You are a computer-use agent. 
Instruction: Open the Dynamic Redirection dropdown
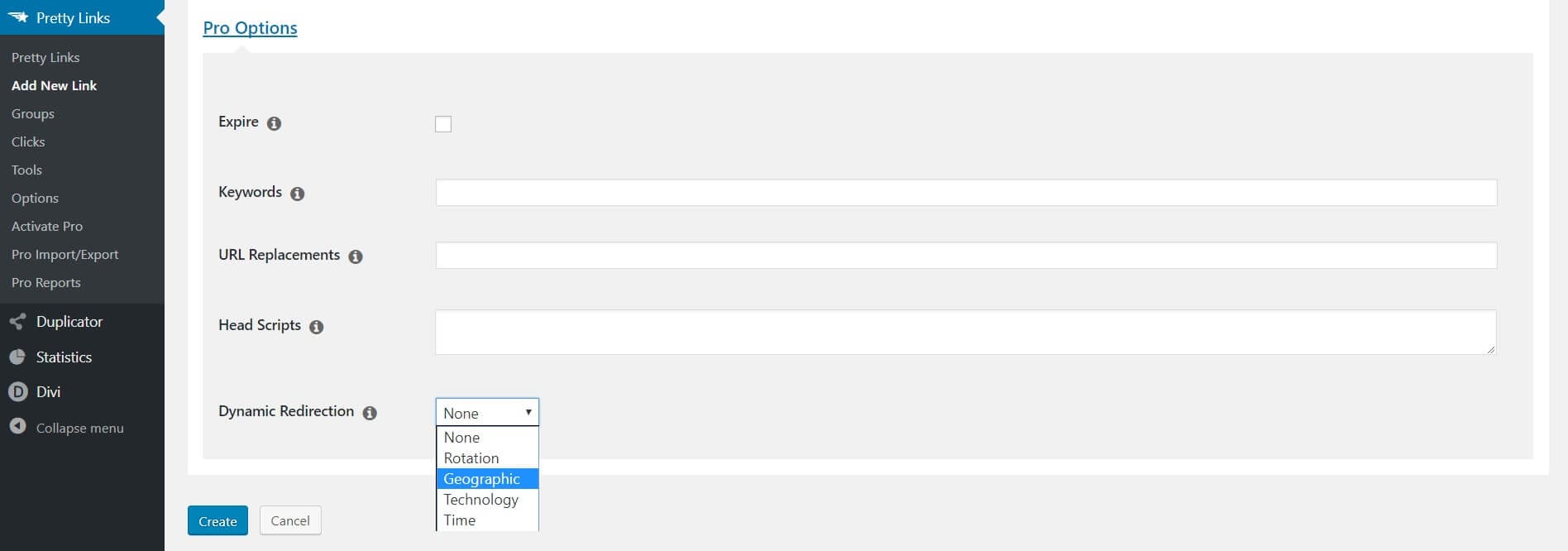486,412
